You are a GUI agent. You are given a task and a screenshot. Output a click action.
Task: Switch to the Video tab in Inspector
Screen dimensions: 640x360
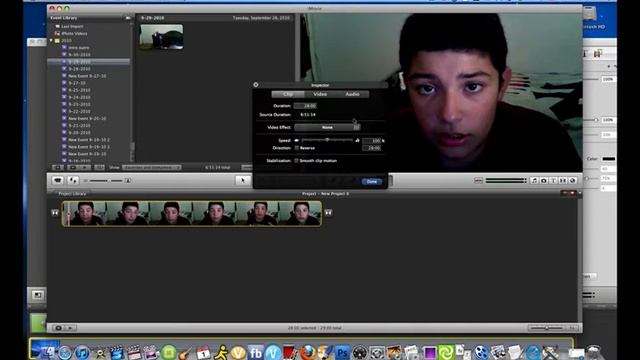pyautogui.click(x=320, y=94)
